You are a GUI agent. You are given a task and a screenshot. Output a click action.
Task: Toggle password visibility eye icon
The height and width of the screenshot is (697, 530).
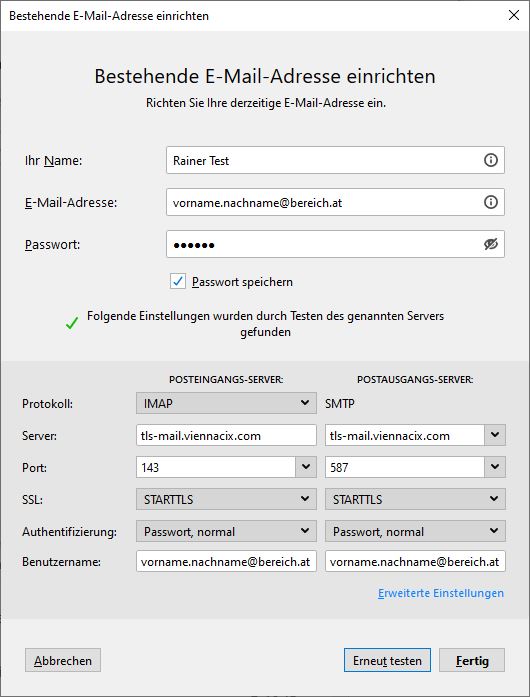coord(490,244)
